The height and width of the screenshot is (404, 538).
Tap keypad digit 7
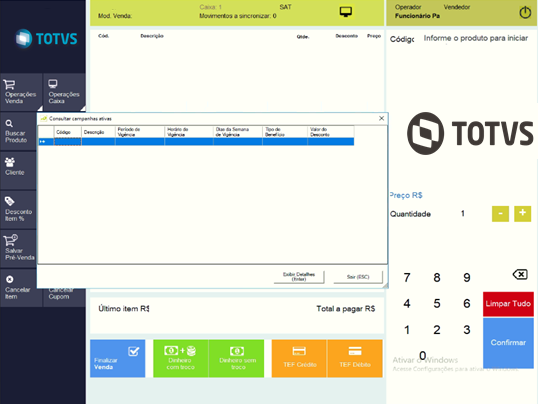tap(407, 277)
